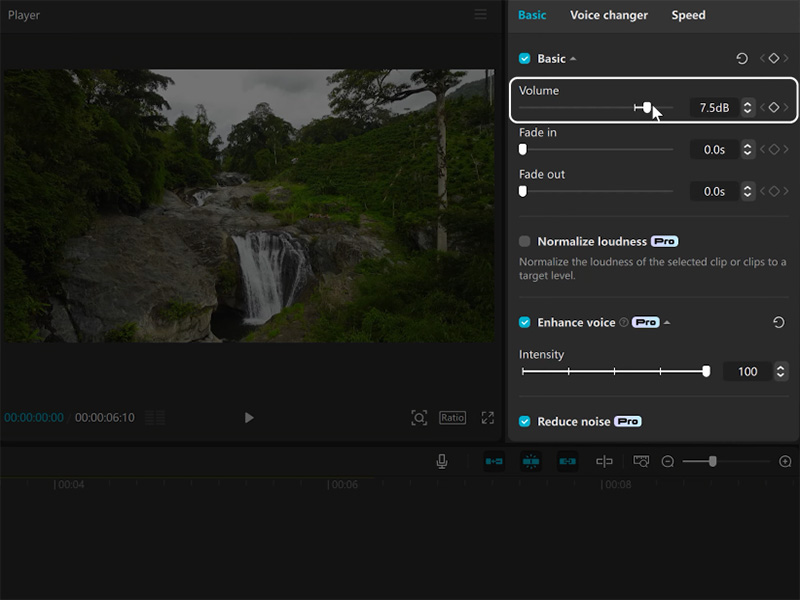Zoom in the timeline
This screenshot has height=600, width=800.
785,461
